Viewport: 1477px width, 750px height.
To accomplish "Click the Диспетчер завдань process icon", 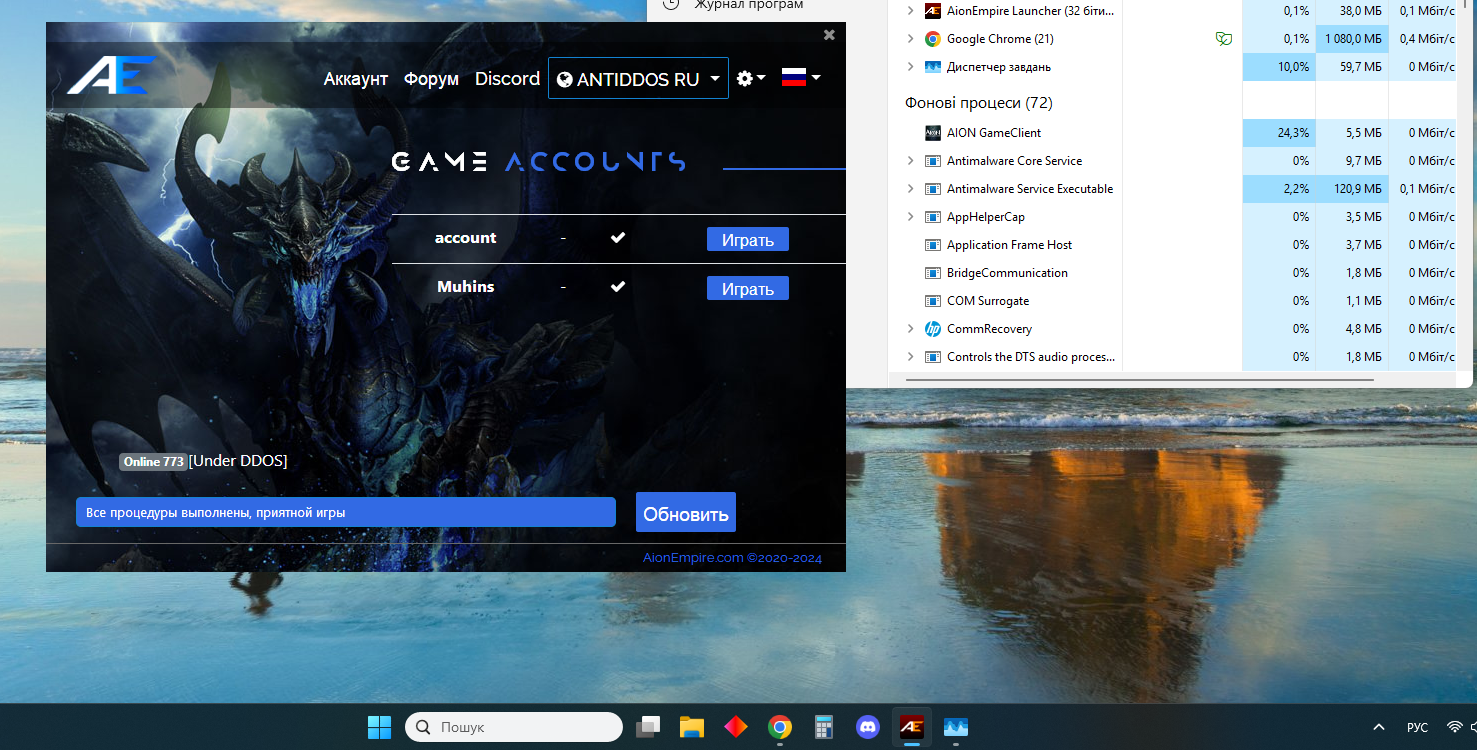I will click(x=932, y=67).
